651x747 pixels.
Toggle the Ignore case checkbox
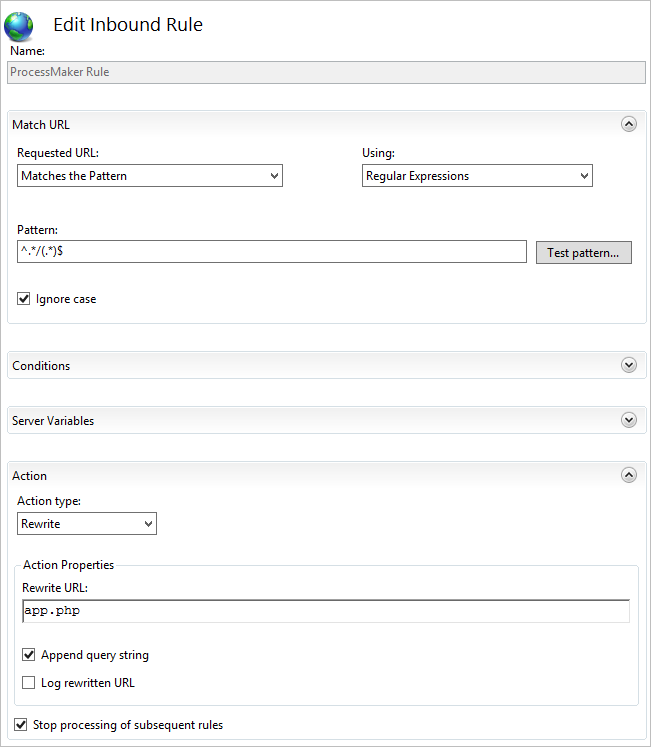point(24,299)
